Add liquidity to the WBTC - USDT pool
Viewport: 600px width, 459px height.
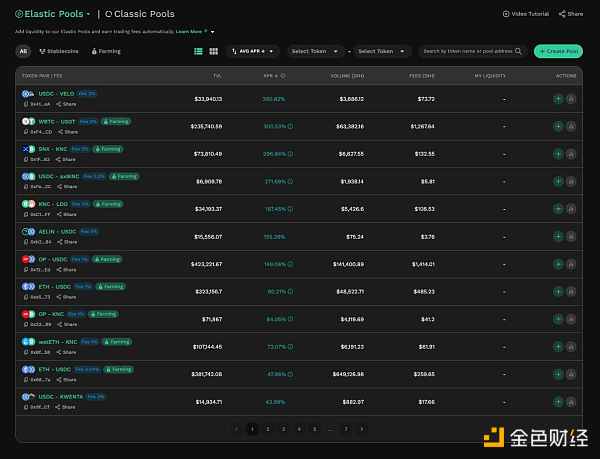click(558, 126)
